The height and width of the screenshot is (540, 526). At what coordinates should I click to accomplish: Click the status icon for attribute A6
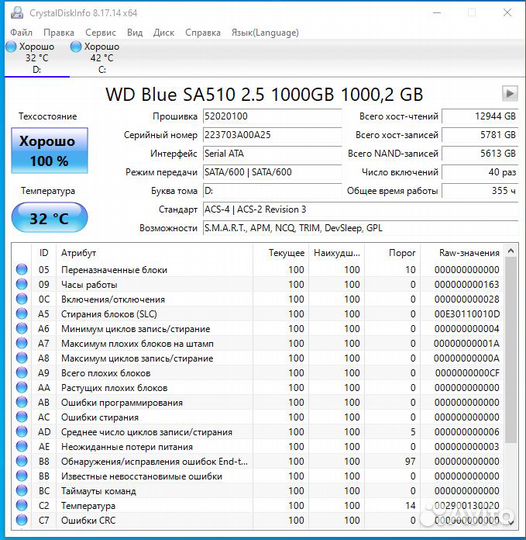coord(22,329)
